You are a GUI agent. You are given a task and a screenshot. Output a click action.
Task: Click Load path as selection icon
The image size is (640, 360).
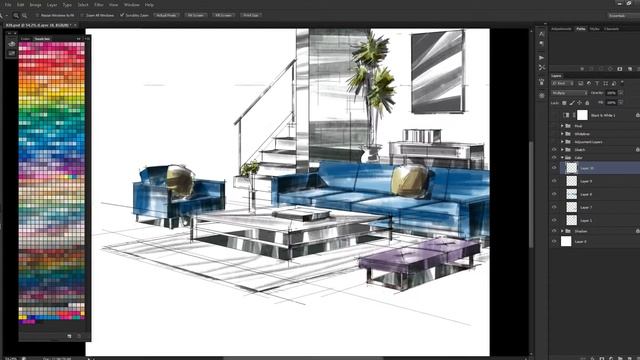(x=601, y=69)
